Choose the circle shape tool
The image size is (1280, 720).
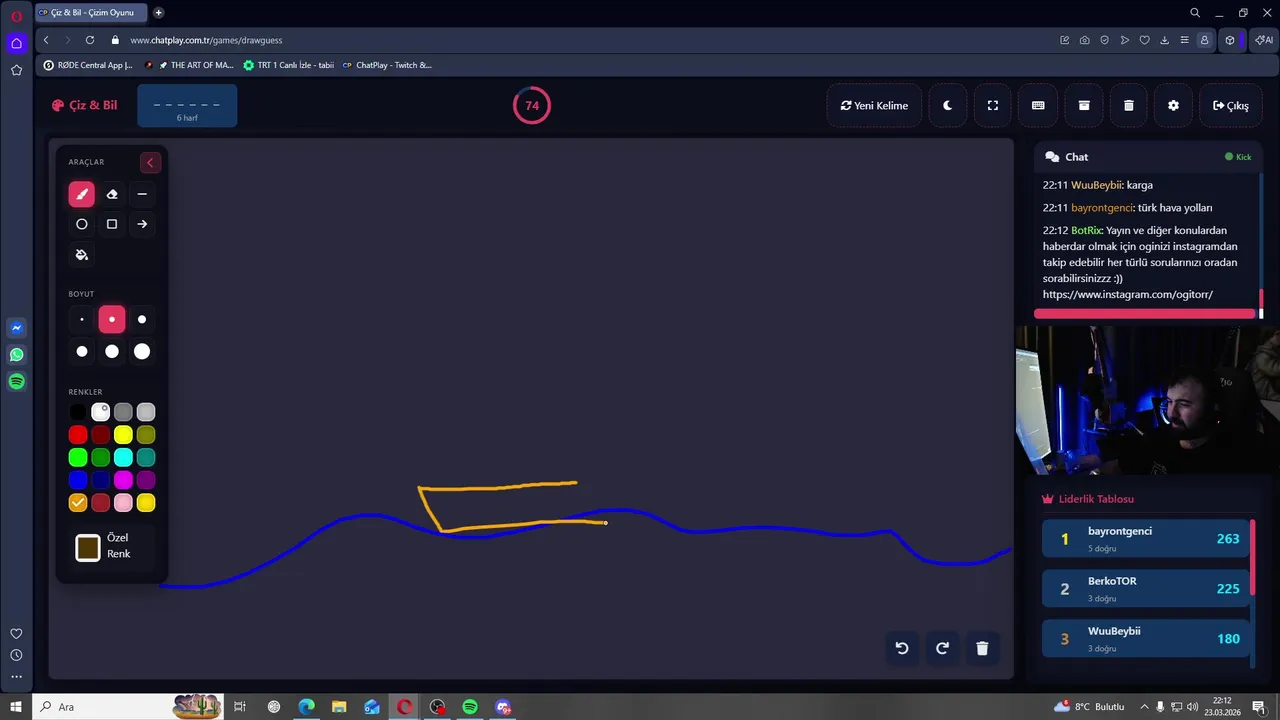point(82,224)
